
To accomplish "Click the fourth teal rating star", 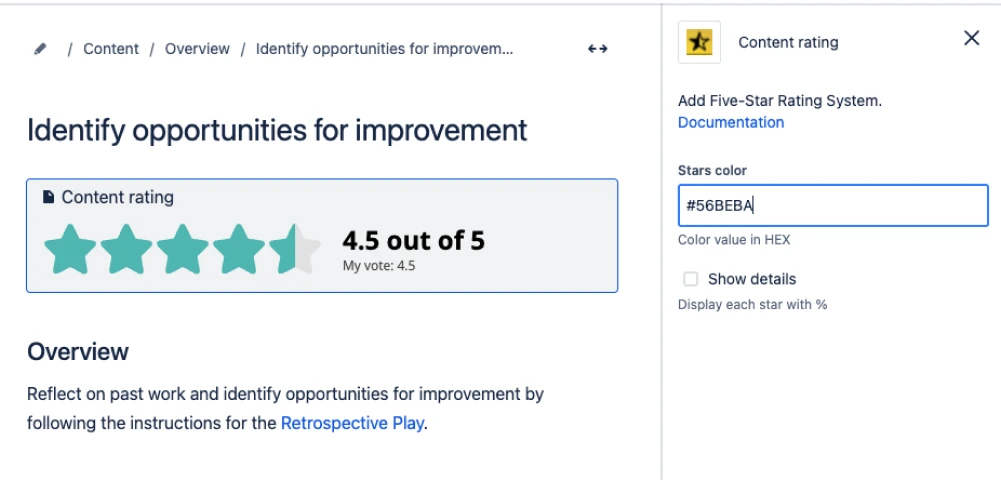I will 239,249.
